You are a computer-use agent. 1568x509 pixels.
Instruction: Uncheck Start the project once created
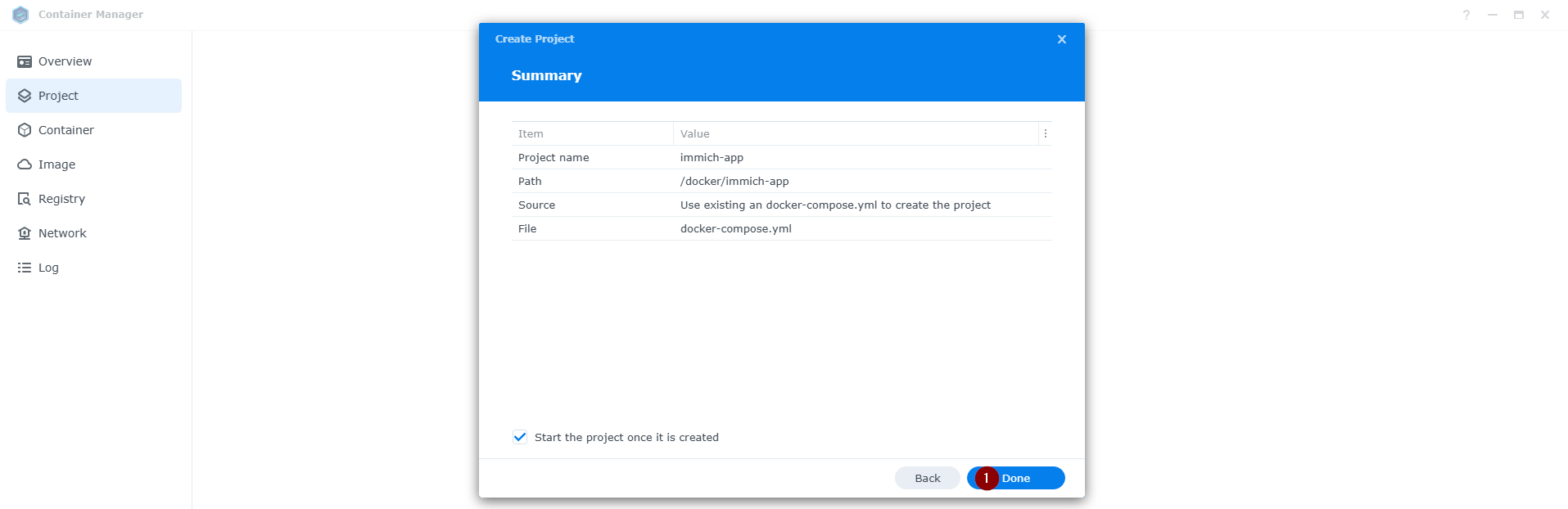[x=520, y=437]
